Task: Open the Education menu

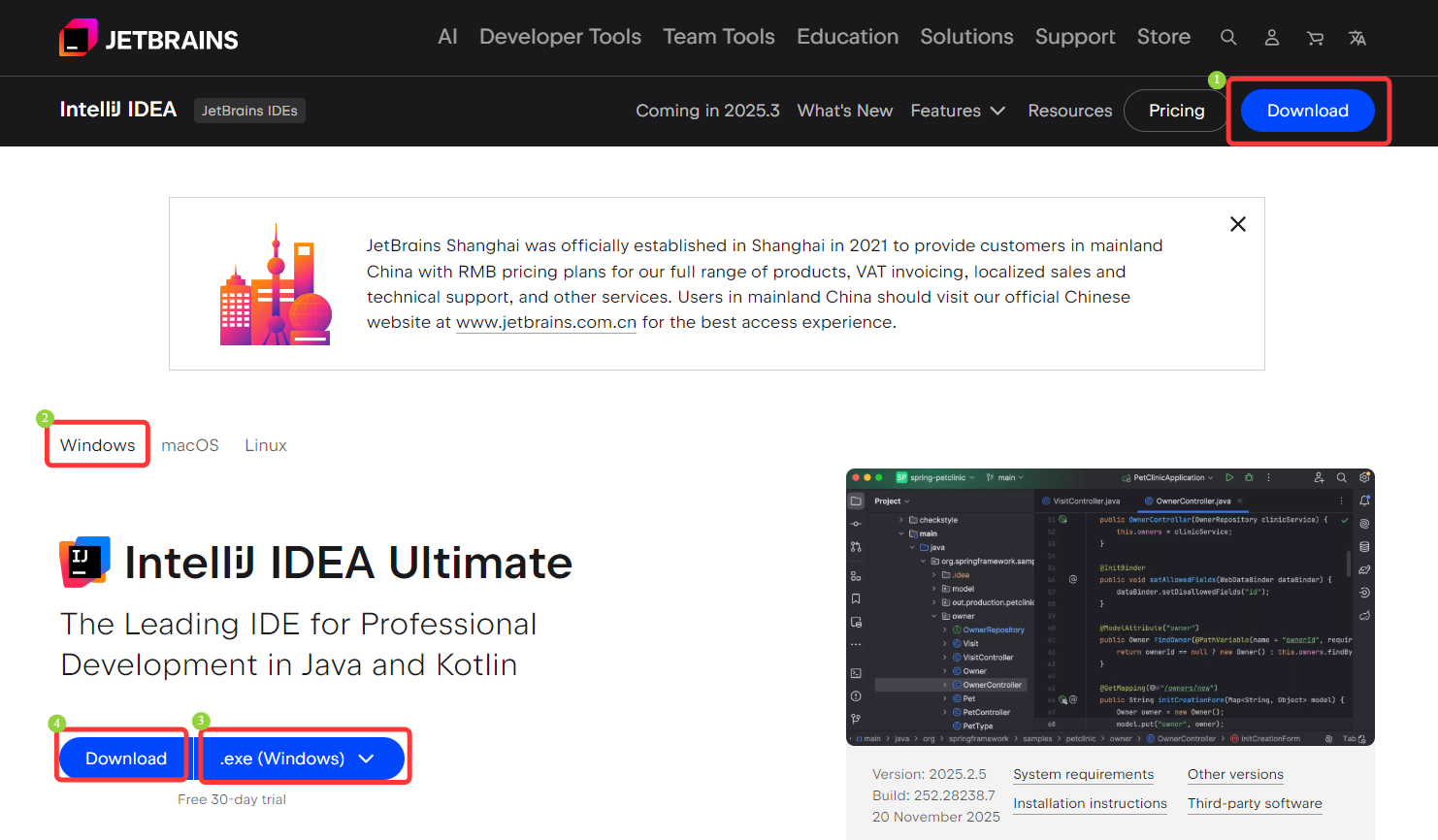Action: (x=848, y=37)
